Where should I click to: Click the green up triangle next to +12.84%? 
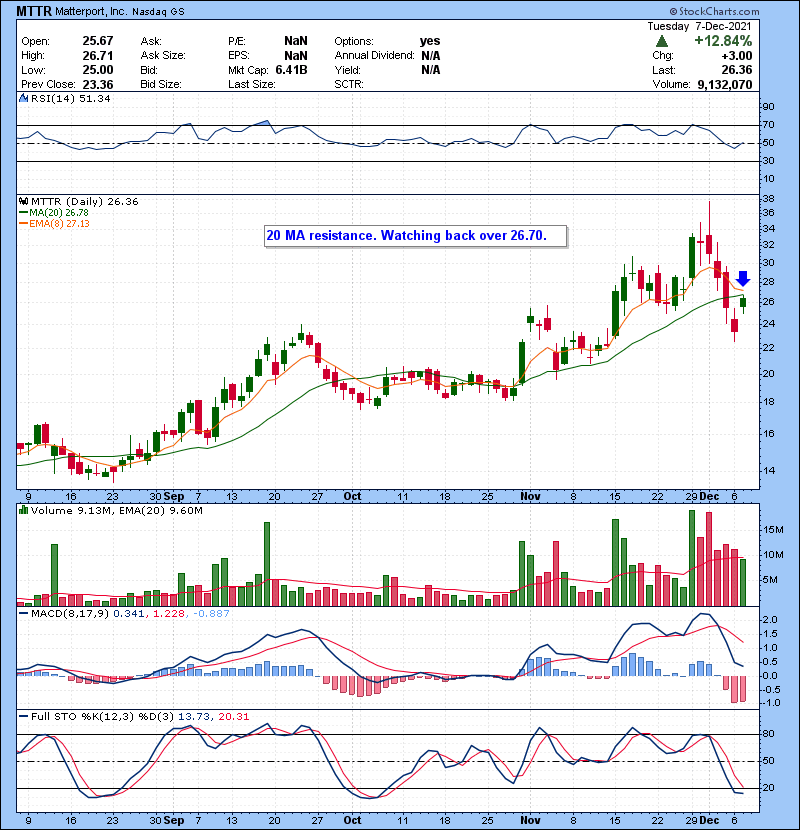click(661, 41)
